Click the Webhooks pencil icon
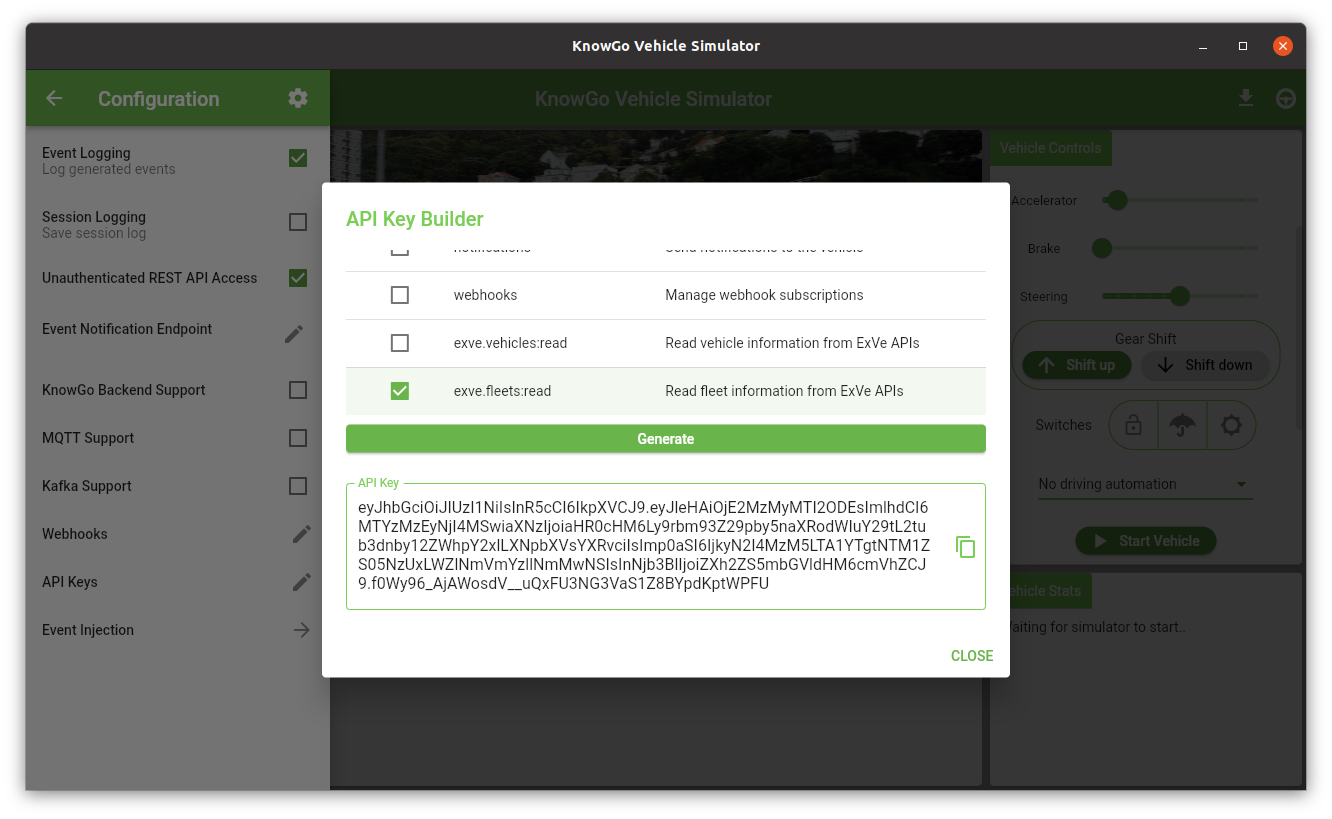 point(302,534)
